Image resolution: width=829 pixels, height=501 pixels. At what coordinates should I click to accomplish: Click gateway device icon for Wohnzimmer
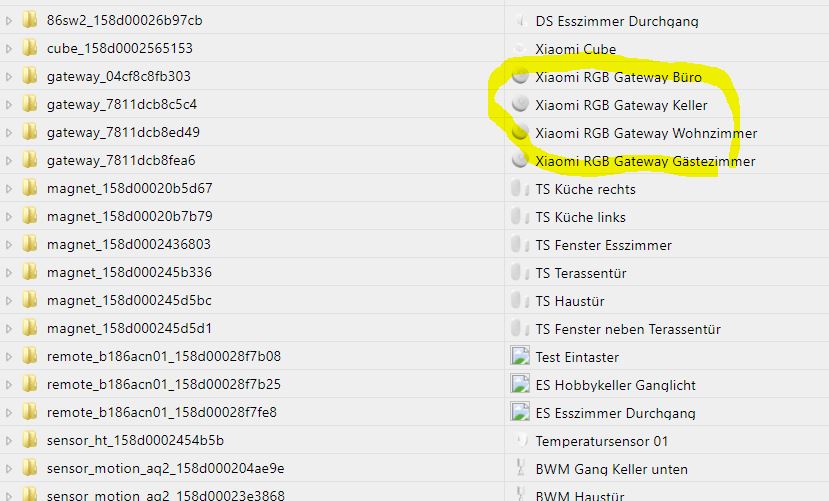520,132
